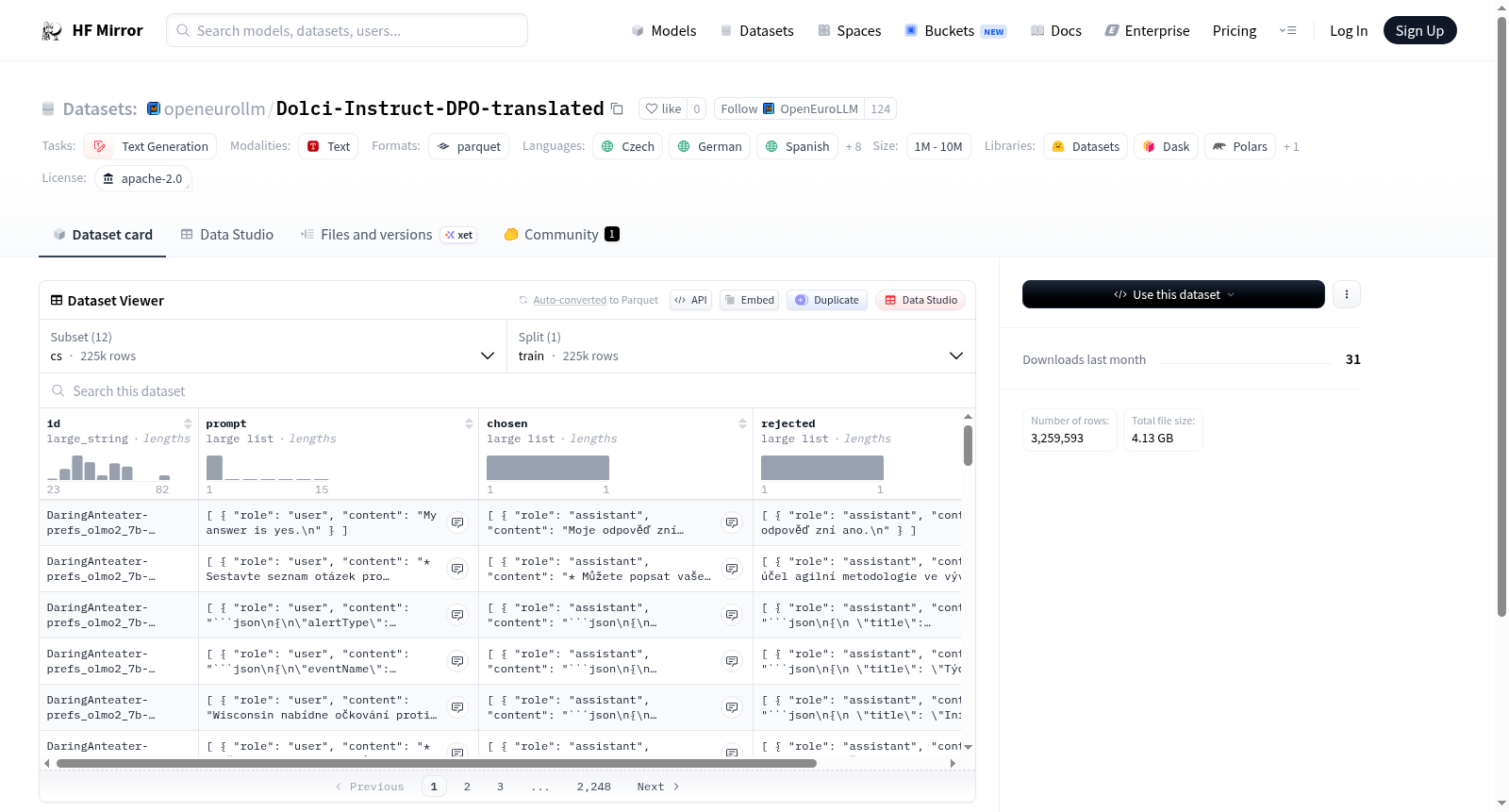Click the Auto-converted to Parquet link

[596, 300]
